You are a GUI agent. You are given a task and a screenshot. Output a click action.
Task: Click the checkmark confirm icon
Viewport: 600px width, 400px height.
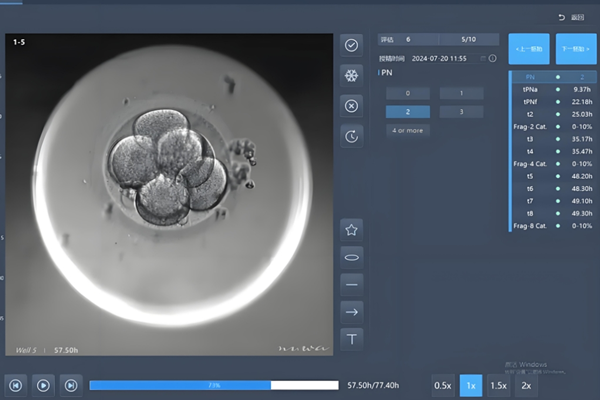351,45
